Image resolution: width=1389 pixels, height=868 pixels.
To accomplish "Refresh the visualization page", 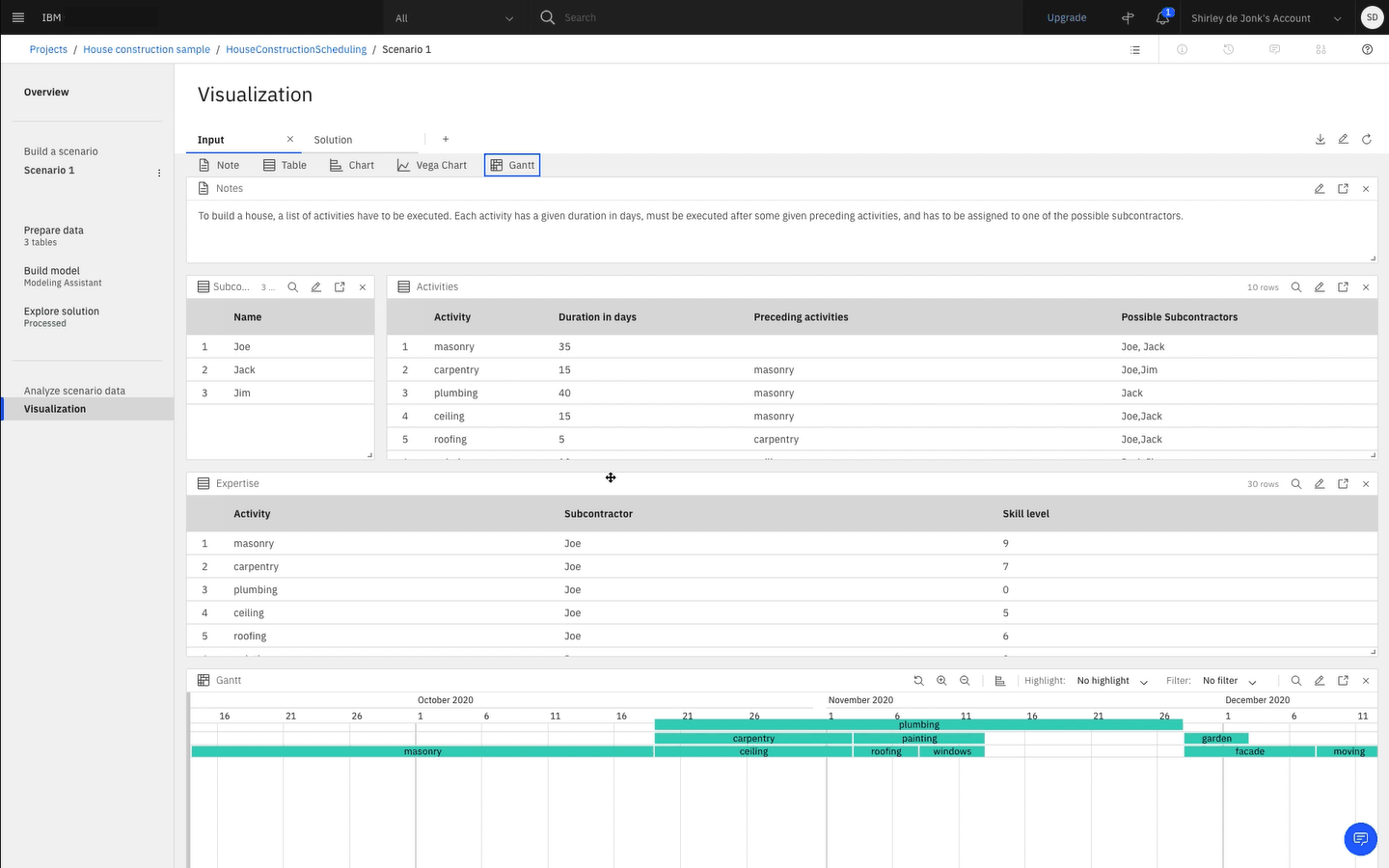I will (1367, 139).
